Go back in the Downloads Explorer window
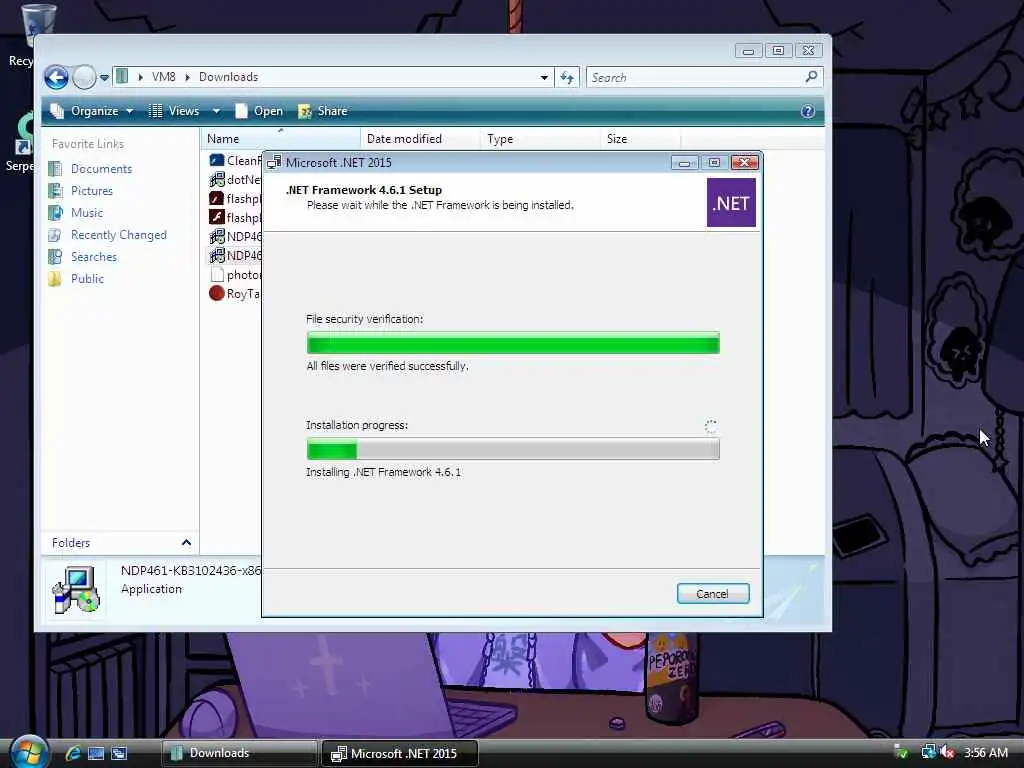Viewport: 1024px width, 768px height. (57, 77)
